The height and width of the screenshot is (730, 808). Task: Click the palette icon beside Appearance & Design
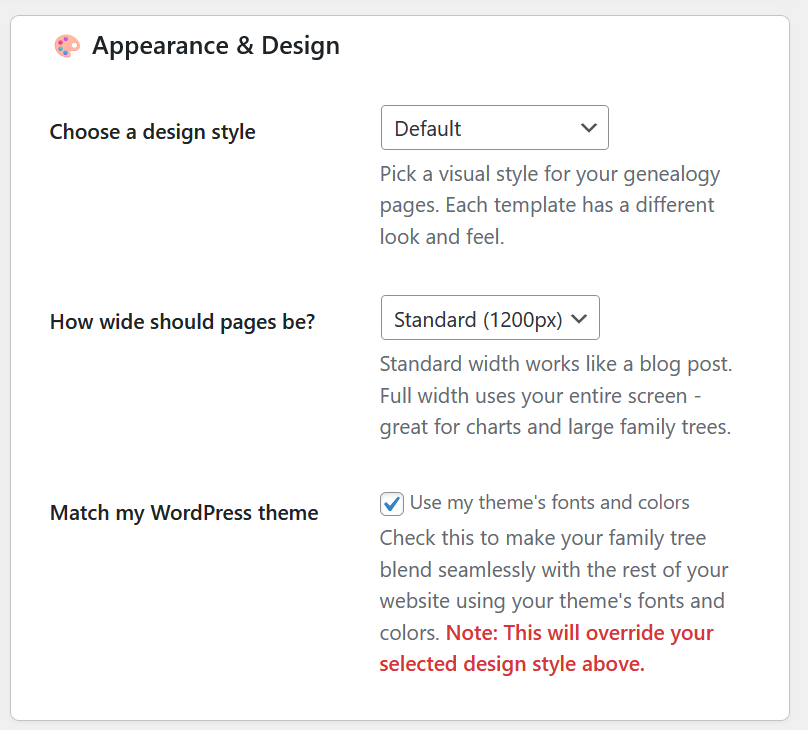[66, 46]
